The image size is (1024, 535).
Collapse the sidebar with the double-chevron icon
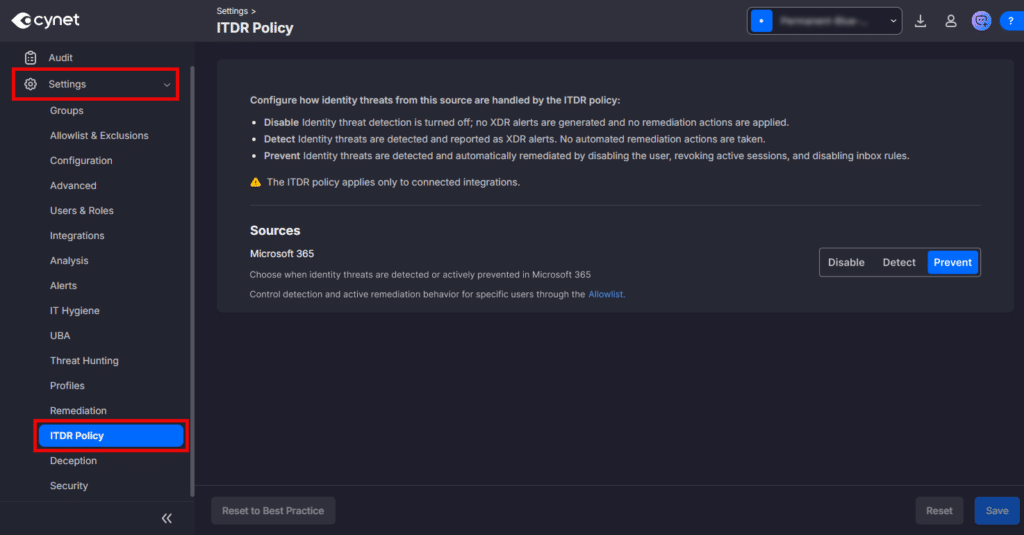[x=167, y=518]
